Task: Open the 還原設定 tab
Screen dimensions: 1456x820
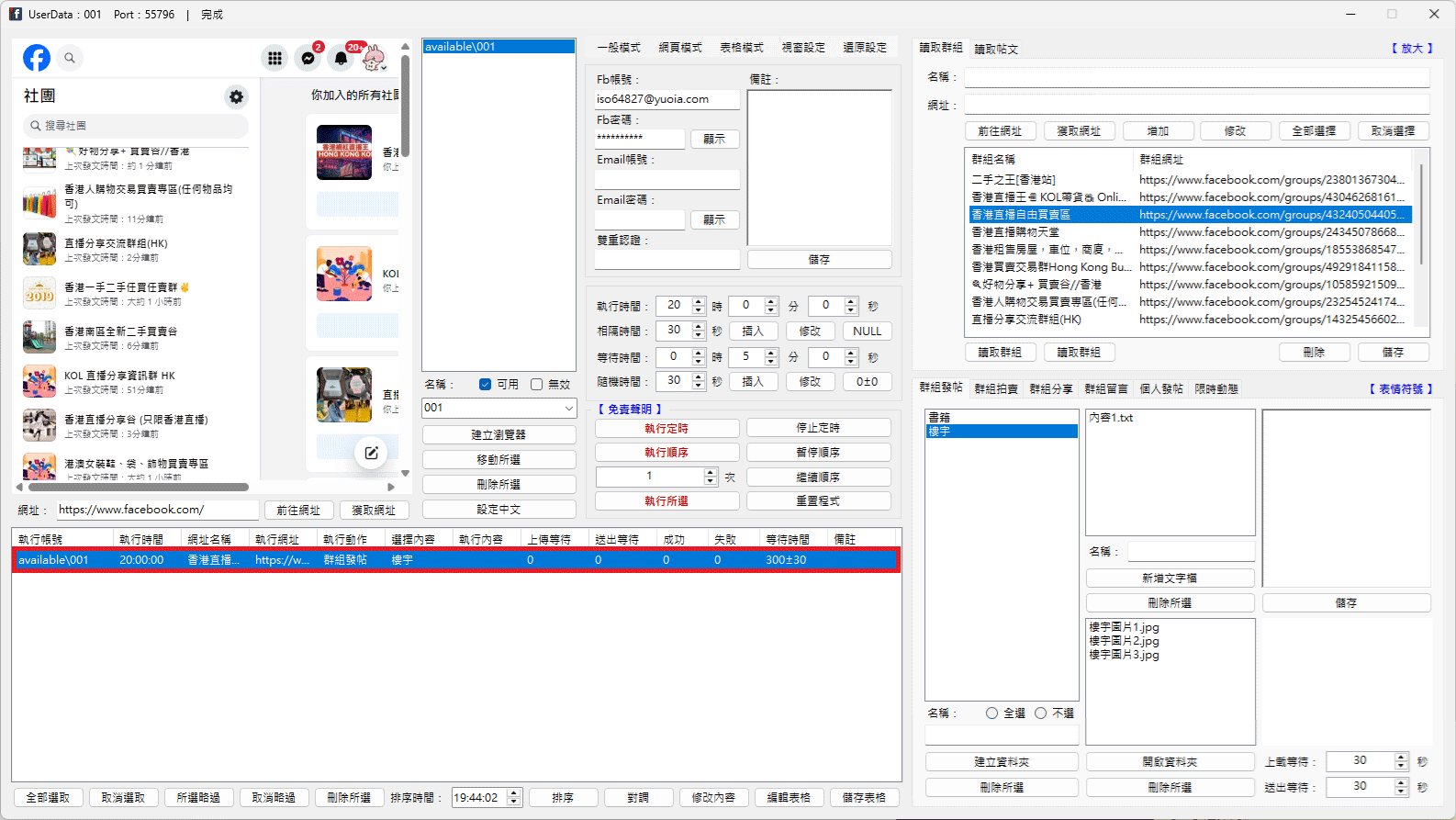Action: pyautogui.click(x=865, y=48)
